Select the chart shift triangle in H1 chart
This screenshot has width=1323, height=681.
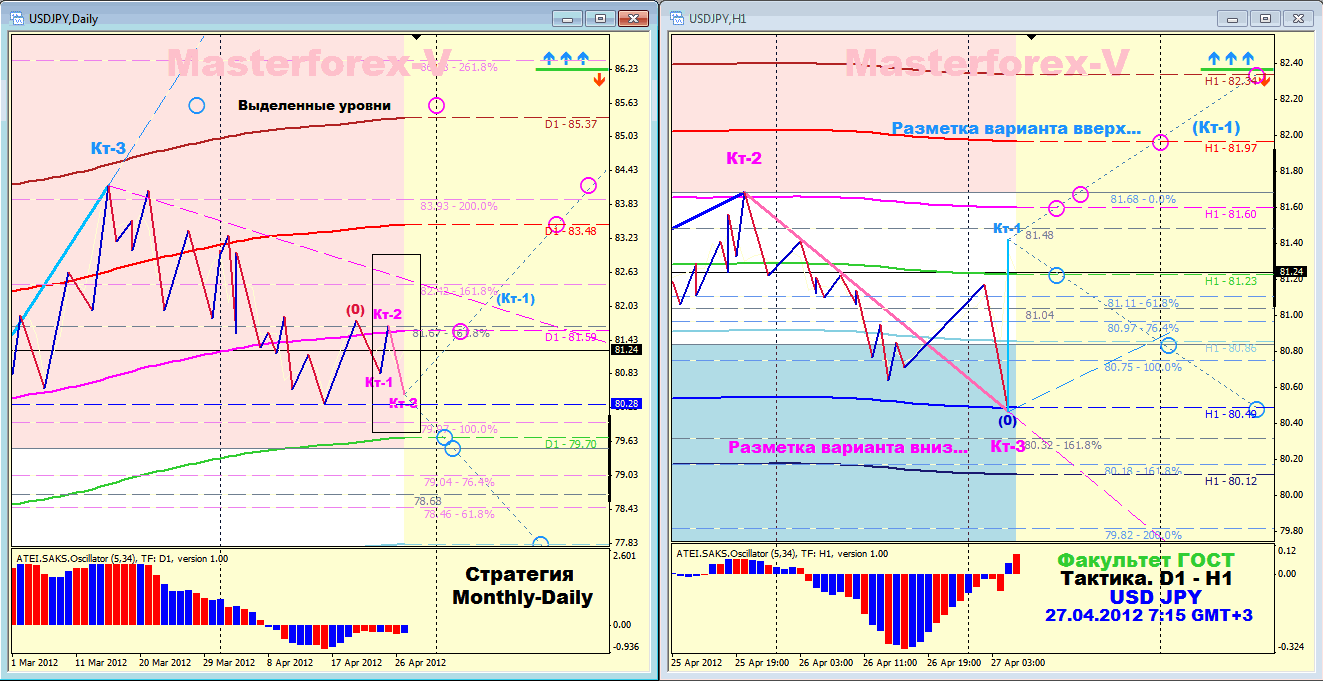point(1033,36)
